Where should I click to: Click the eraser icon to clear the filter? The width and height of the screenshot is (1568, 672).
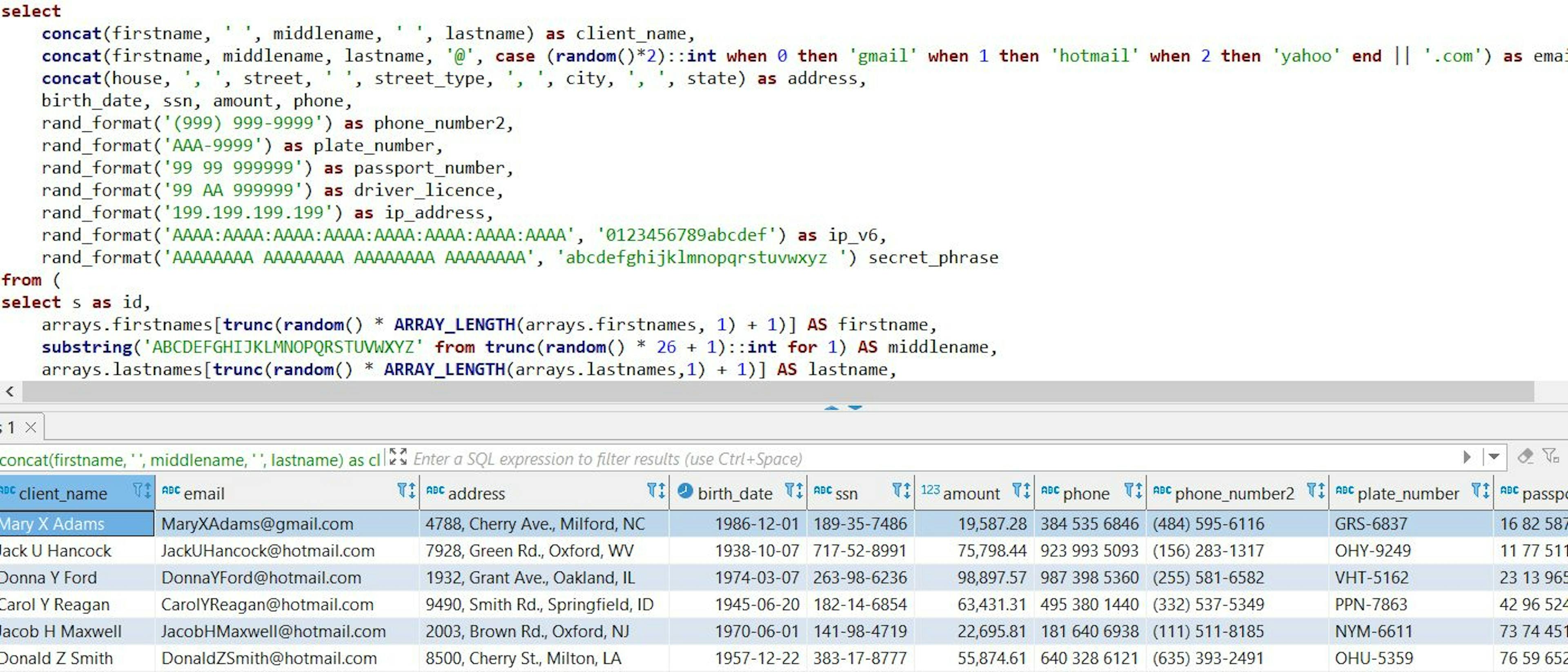[1526, 456]
